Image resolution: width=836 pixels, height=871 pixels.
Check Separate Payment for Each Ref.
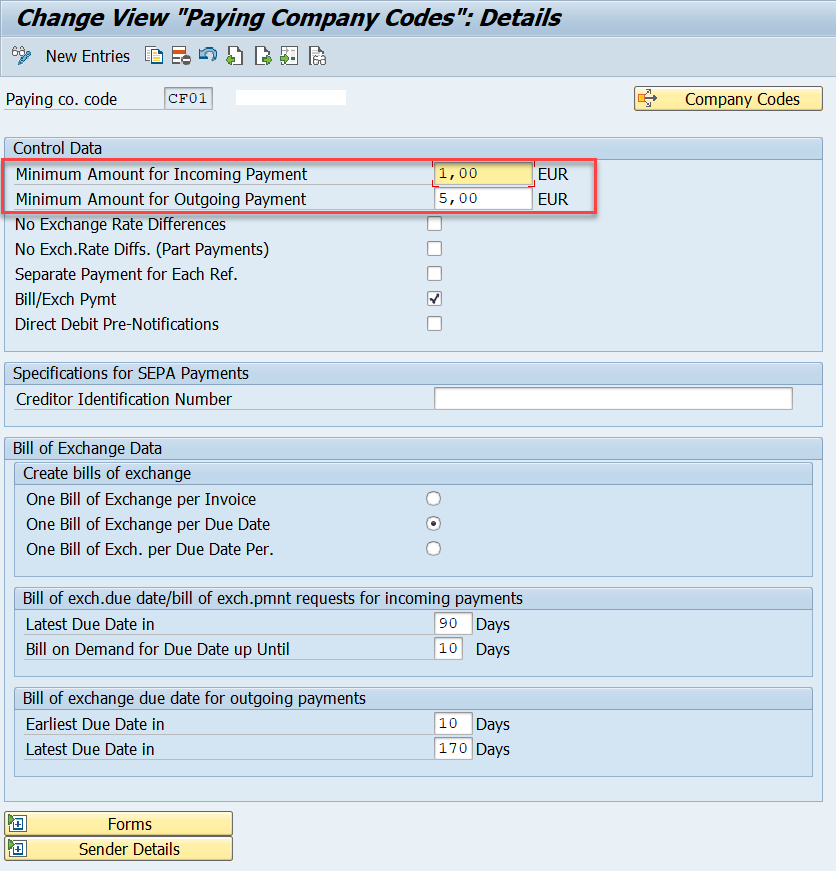[434, 274]
